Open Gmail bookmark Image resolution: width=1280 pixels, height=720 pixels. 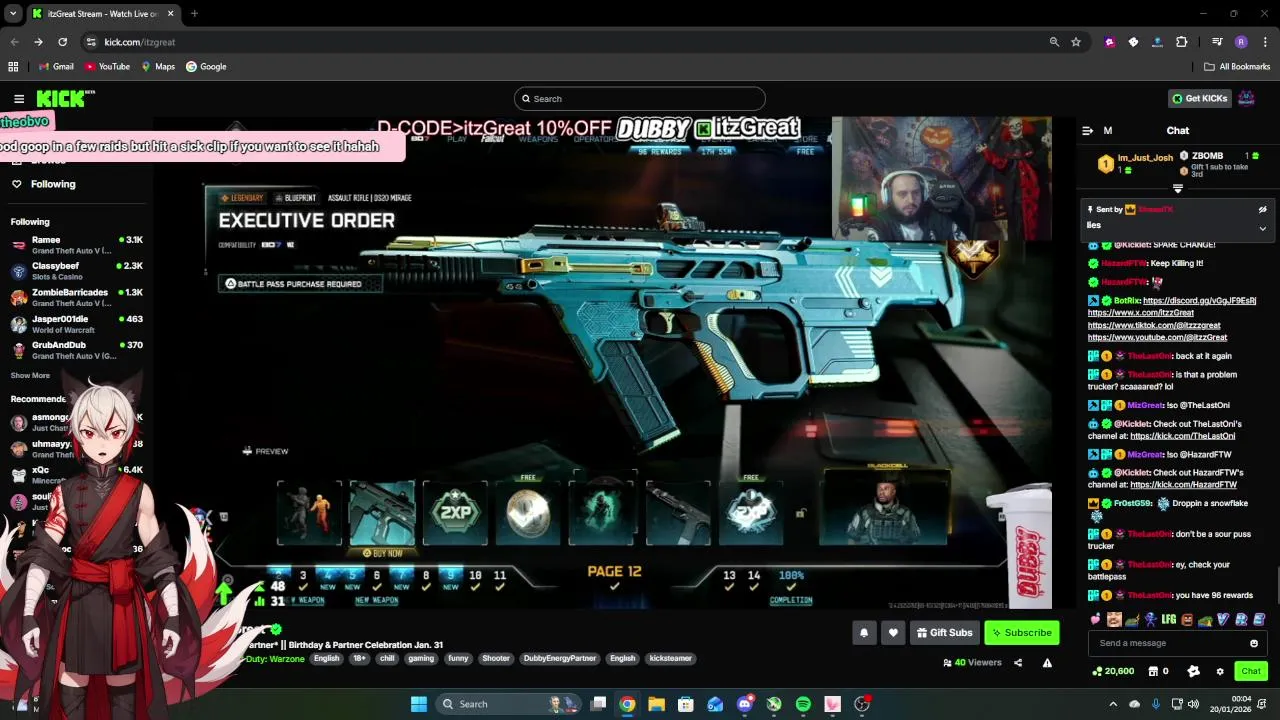(x=55, y=67)
